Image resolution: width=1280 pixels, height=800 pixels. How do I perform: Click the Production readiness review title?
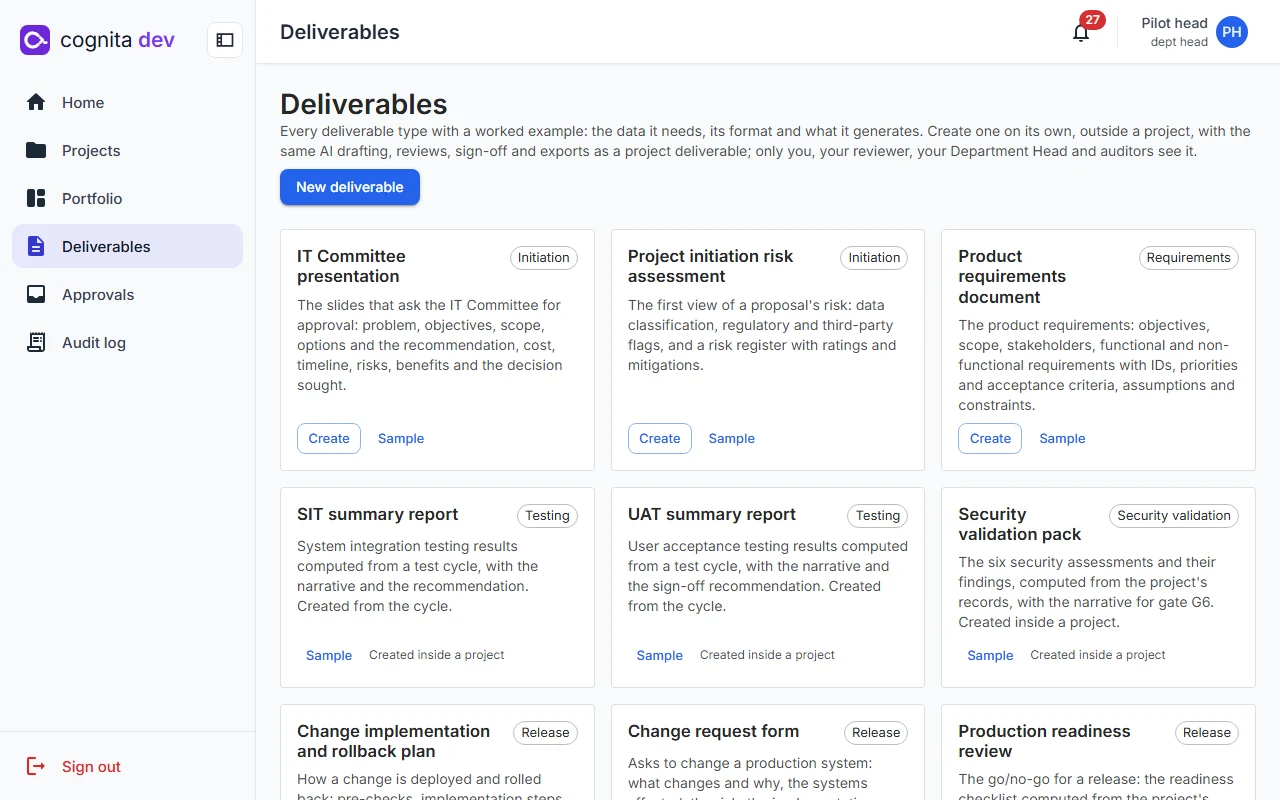[x=1044, y=741]
